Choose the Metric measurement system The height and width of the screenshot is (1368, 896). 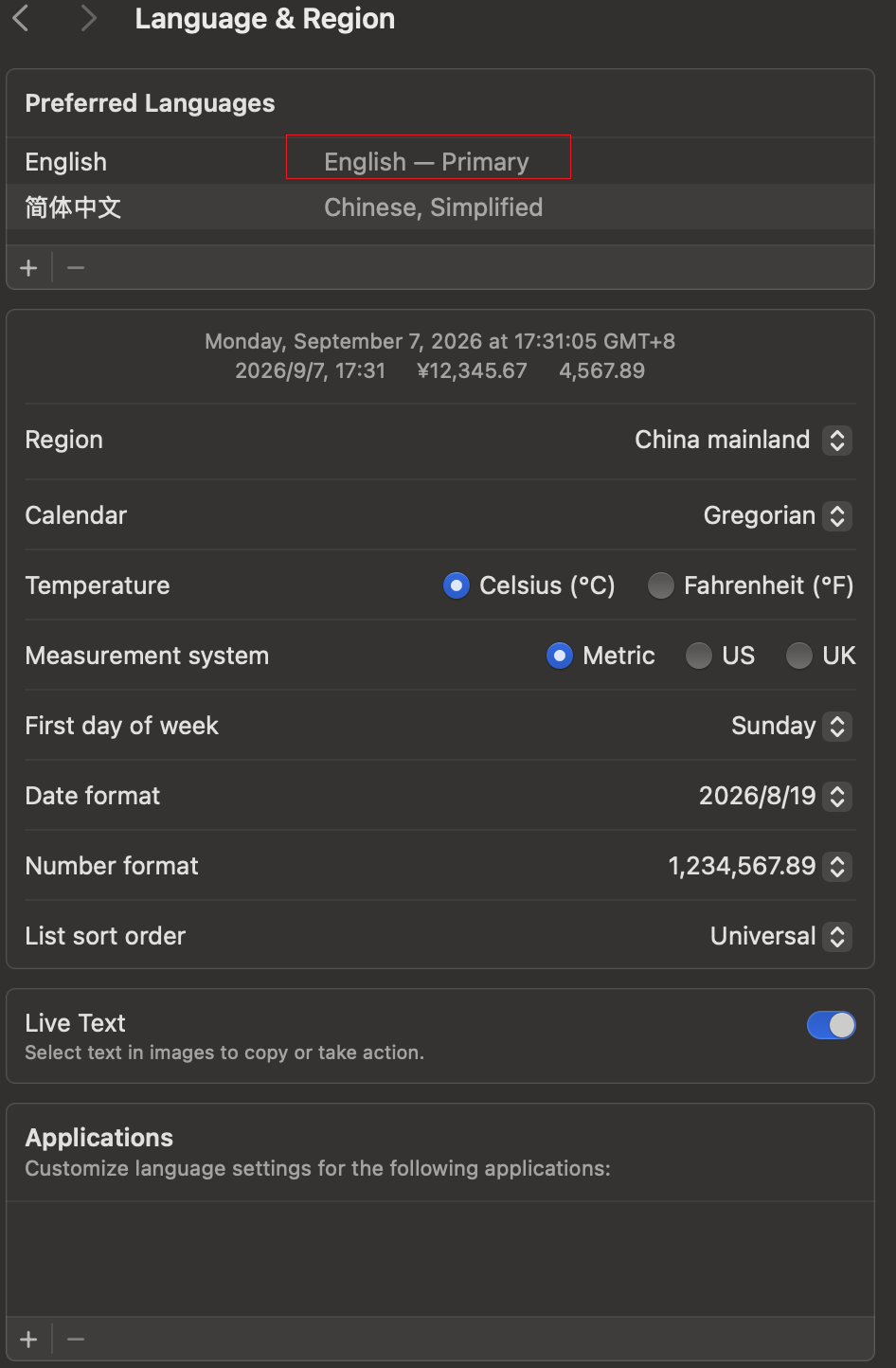[560, 656]
